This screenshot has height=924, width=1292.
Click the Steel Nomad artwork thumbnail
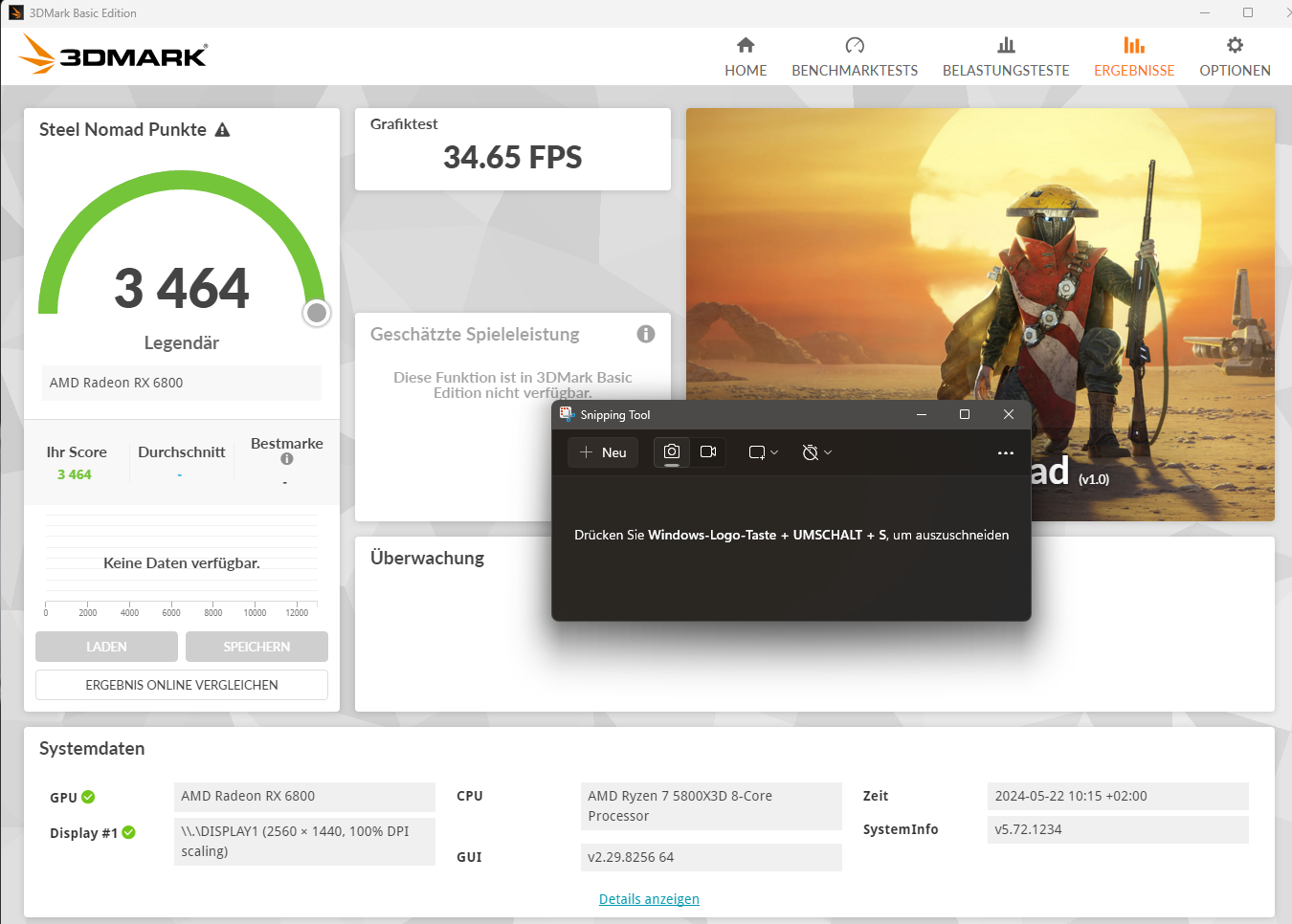click(x=980, y=315)
